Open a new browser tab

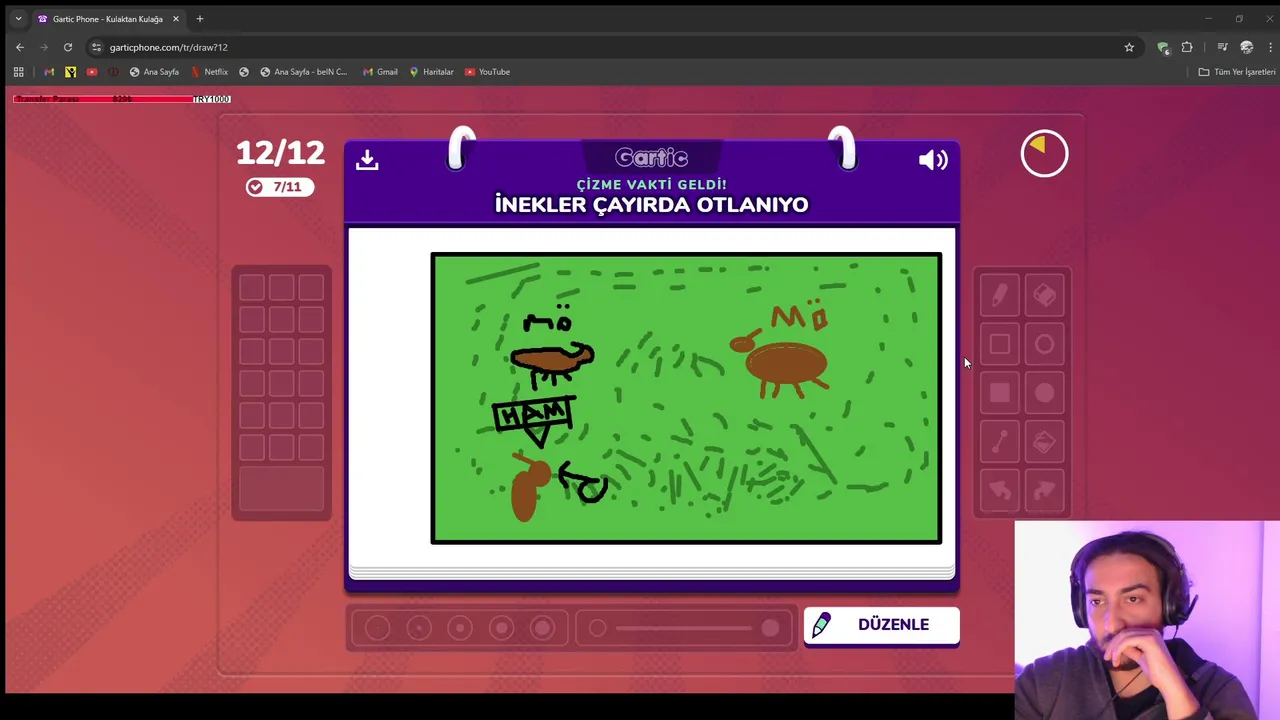point(200,19)
